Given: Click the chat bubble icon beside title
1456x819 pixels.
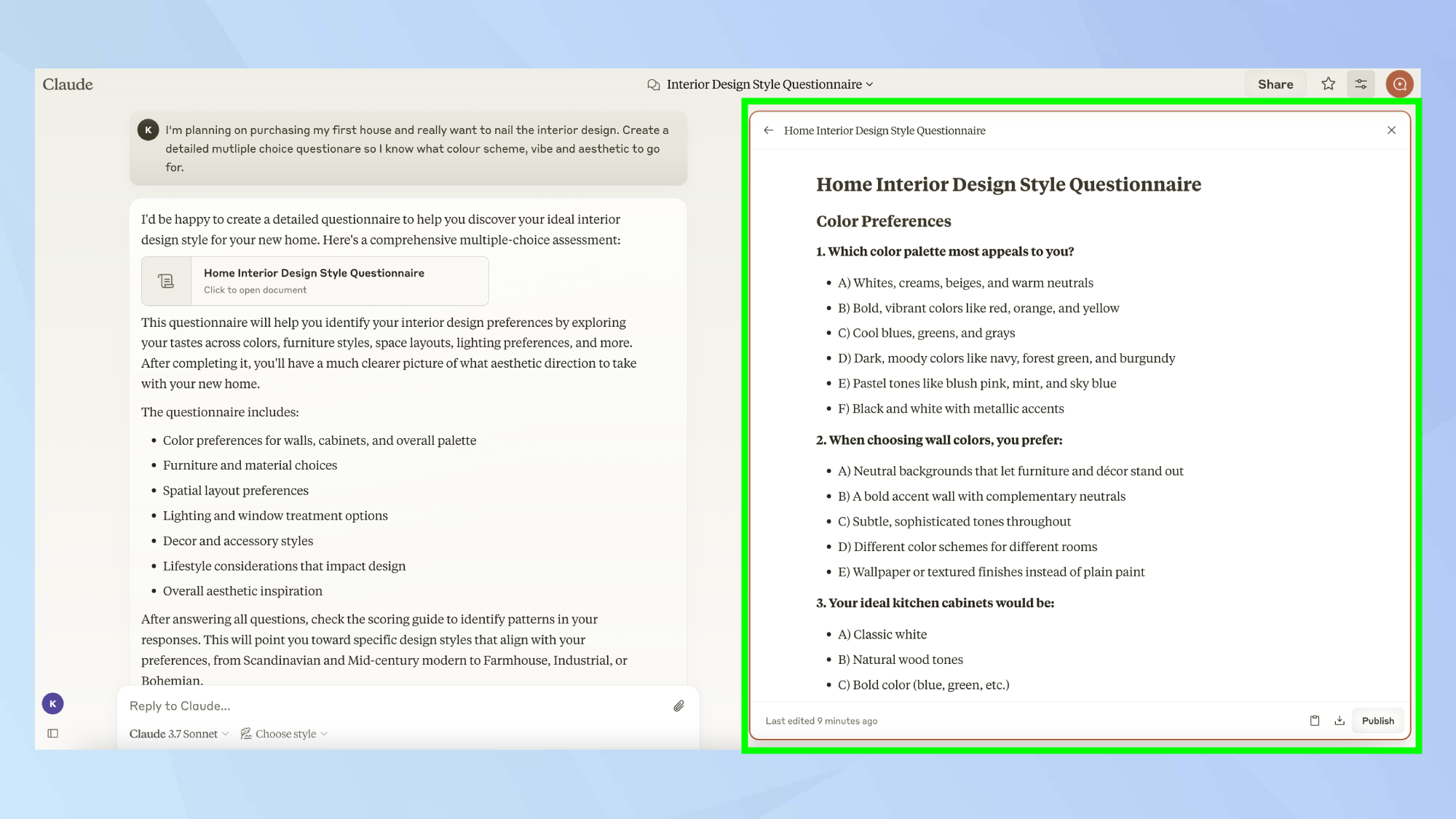Looking at the screenshot, I should pyautogui.click(x=654, y=84).
